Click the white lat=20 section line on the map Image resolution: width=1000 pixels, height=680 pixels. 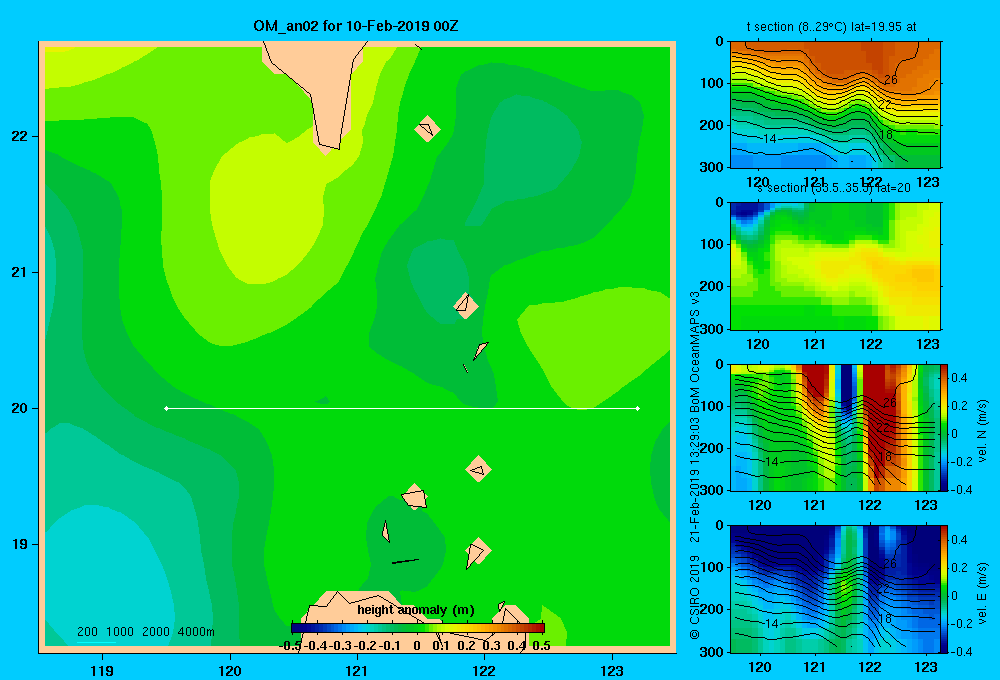click(402, 408)
